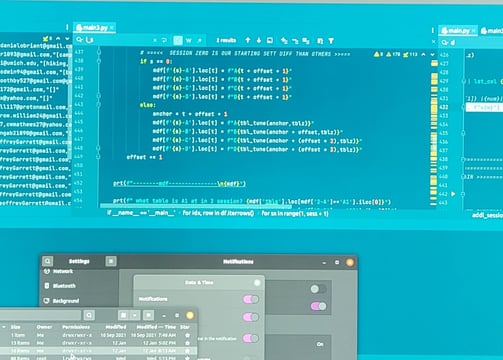Open the Files window hamburger menu

(148, 315)
